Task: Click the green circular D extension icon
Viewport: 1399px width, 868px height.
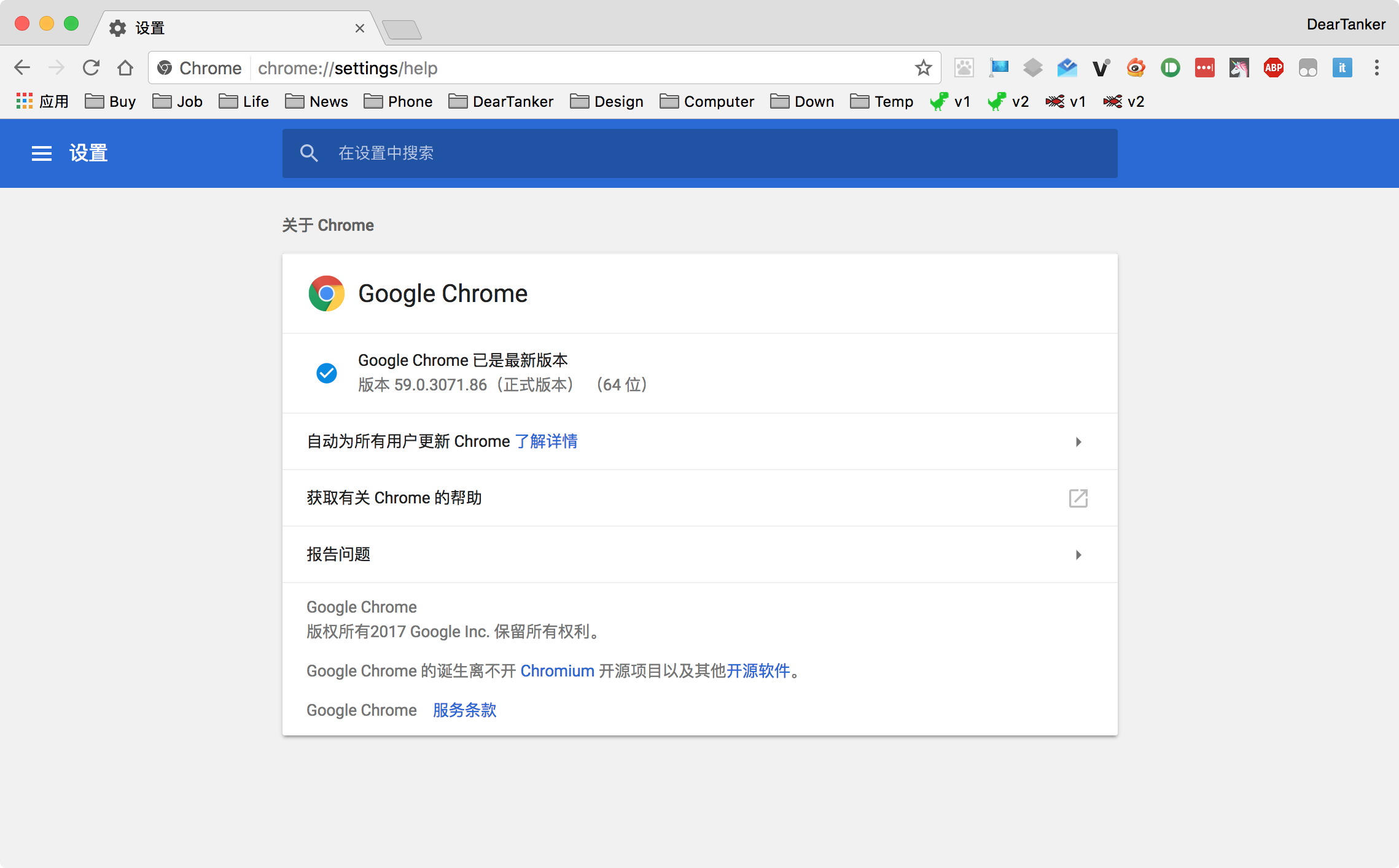Action: [x=1171, y=68]
